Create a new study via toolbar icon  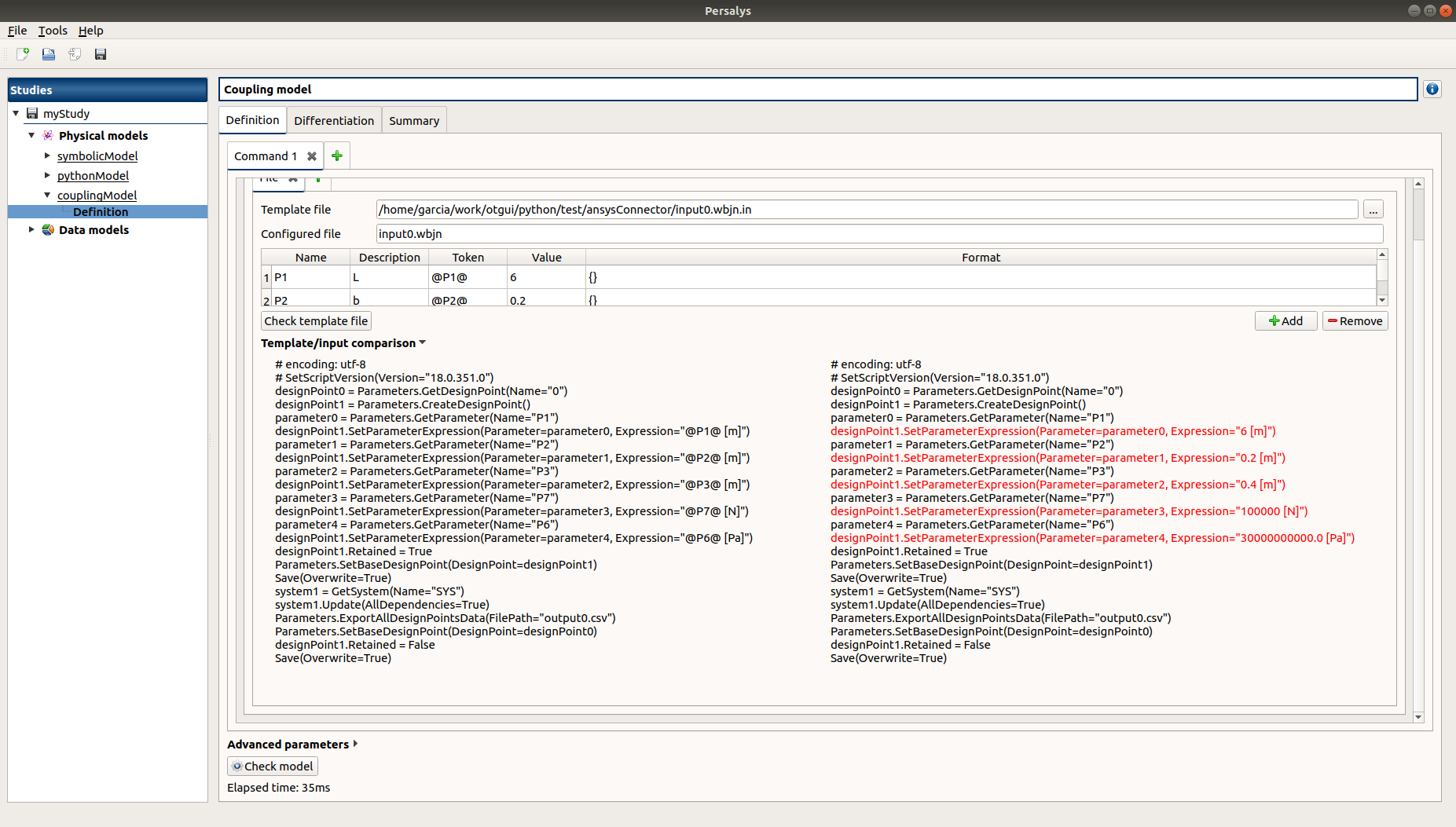(x=23, y=54)
